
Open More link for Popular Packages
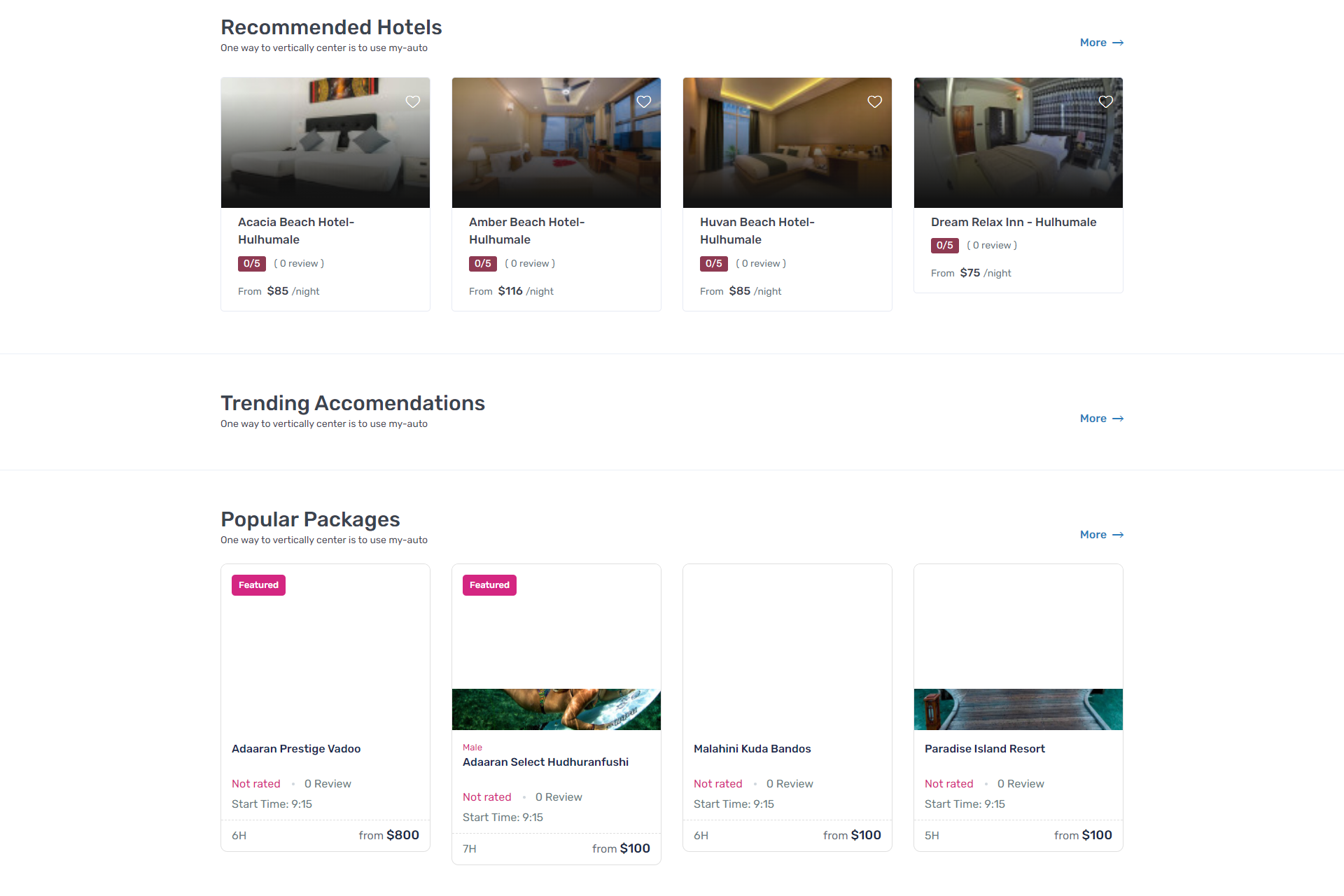(1101, 535)
